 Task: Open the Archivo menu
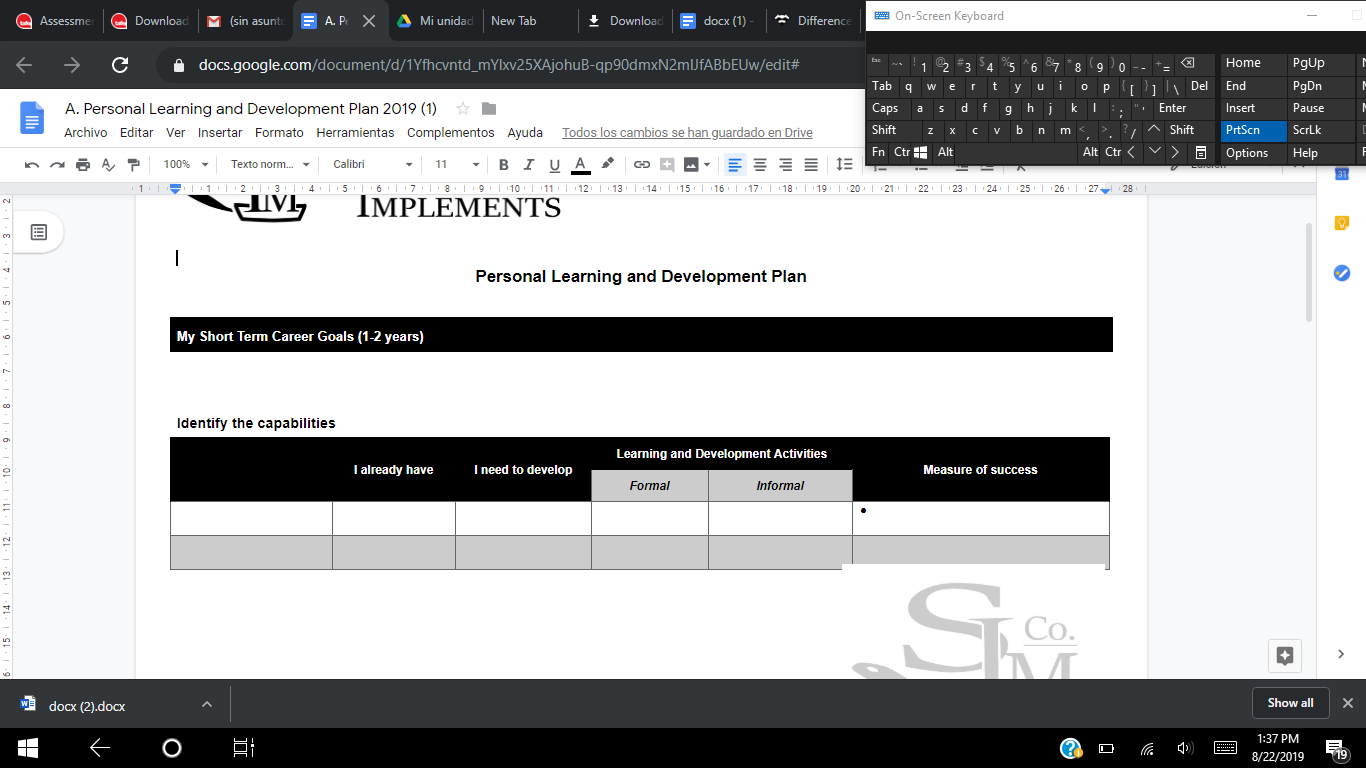(x=86, y=133)
